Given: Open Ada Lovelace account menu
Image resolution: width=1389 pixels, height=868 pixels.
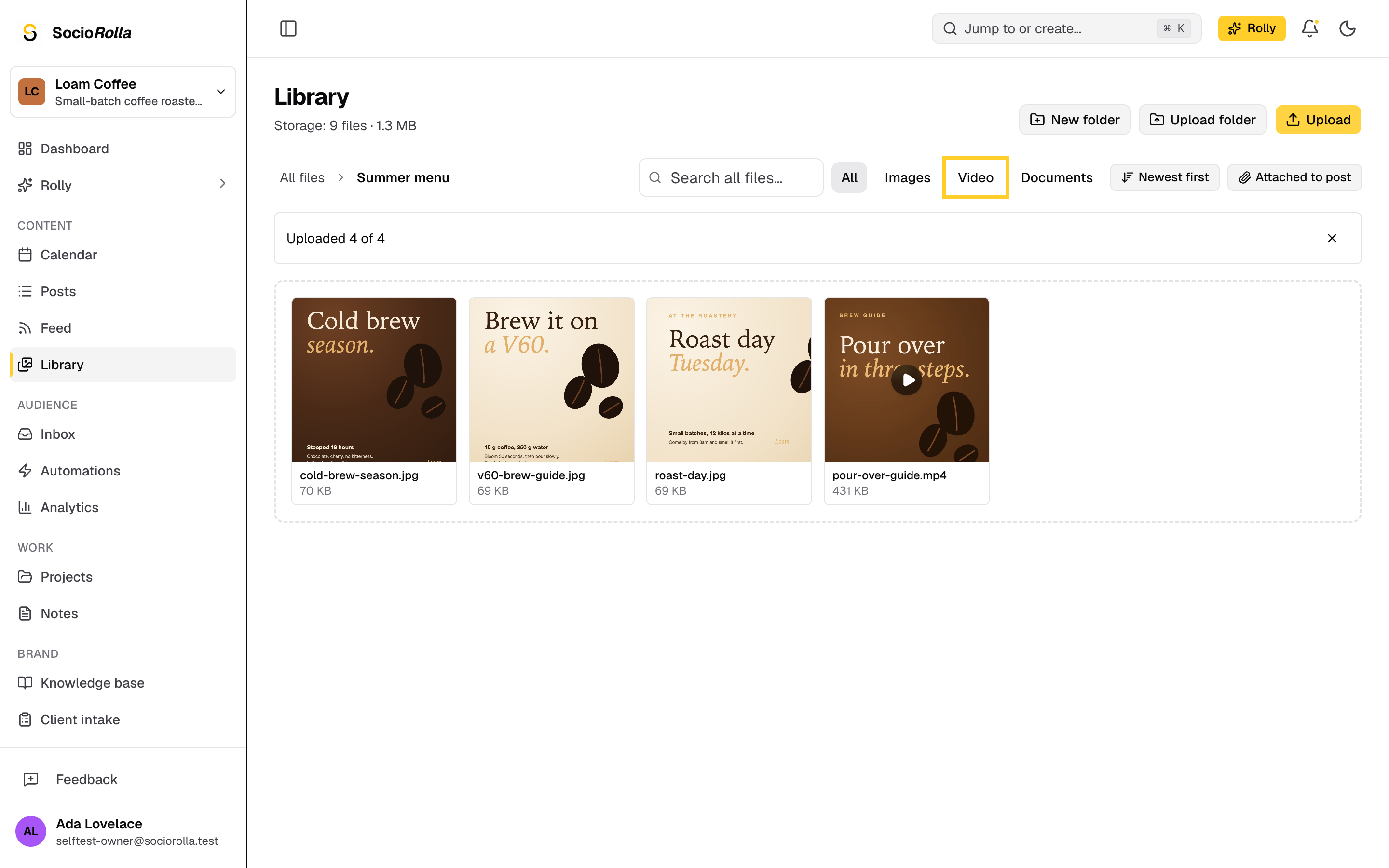Looking at the screenshot, I should (x=123, y=831).
